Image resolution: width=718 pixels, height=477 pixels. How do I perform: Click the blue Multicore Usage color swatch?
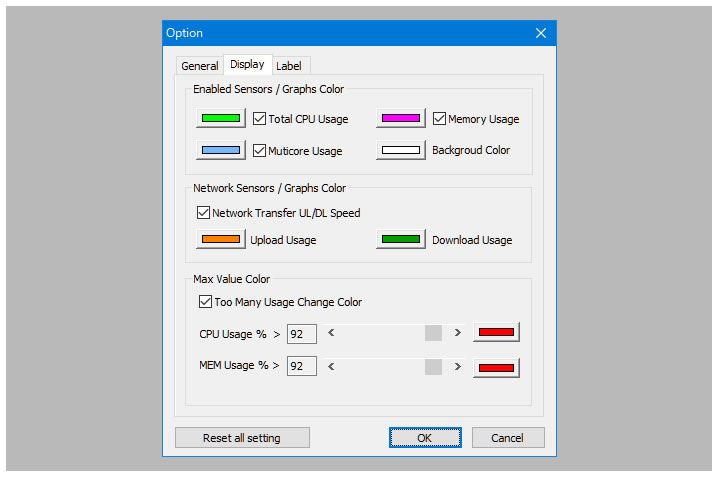coord(221,151)
